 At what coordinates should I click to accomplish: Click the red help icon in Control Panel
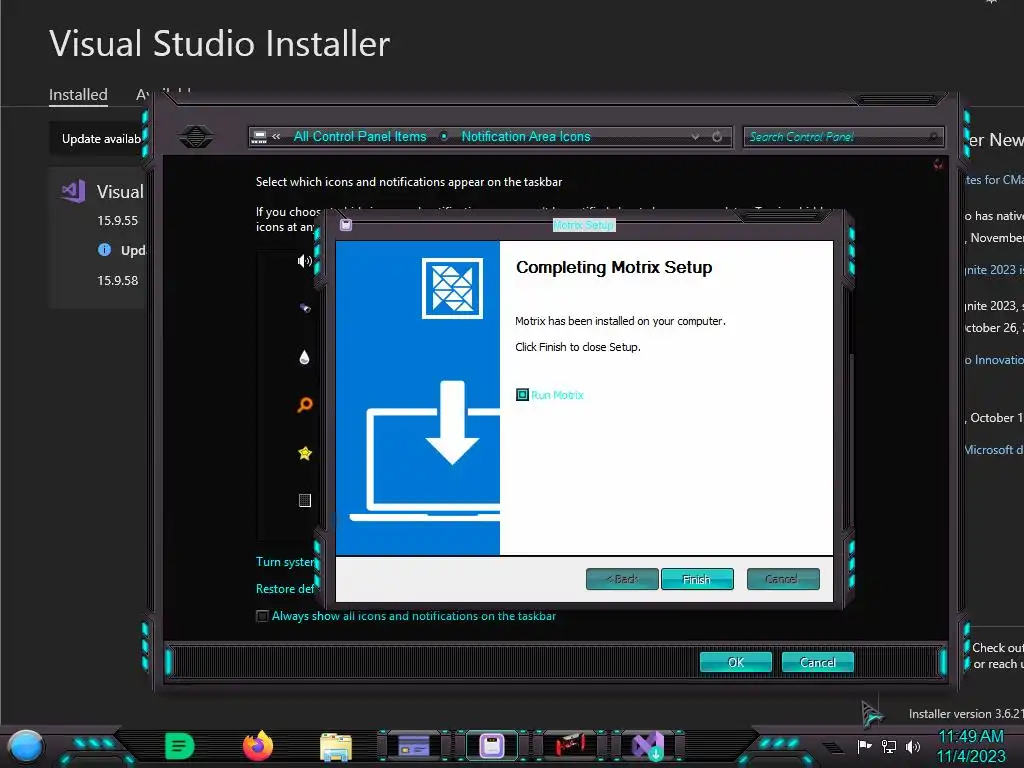pyautogui.click(x=938, y=164)
